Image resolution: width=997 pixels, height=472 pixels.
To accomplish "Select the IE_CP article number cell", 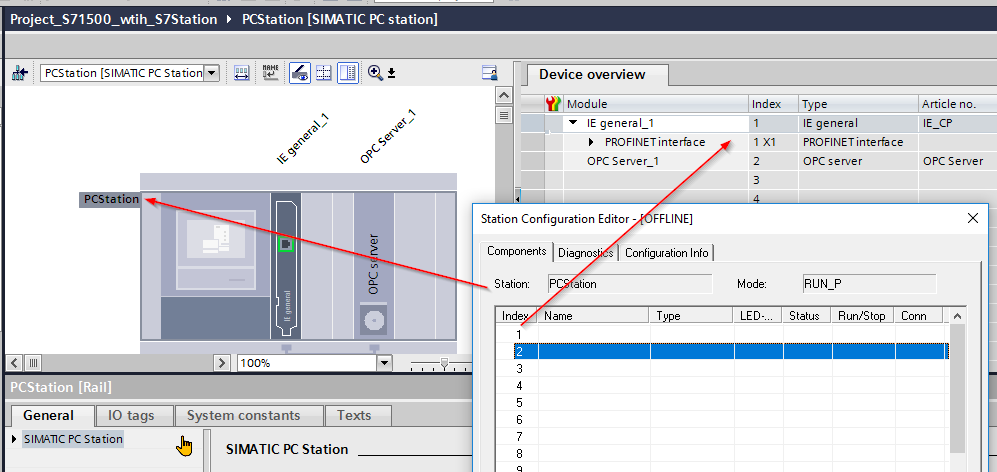I will (x=957, y=123).
